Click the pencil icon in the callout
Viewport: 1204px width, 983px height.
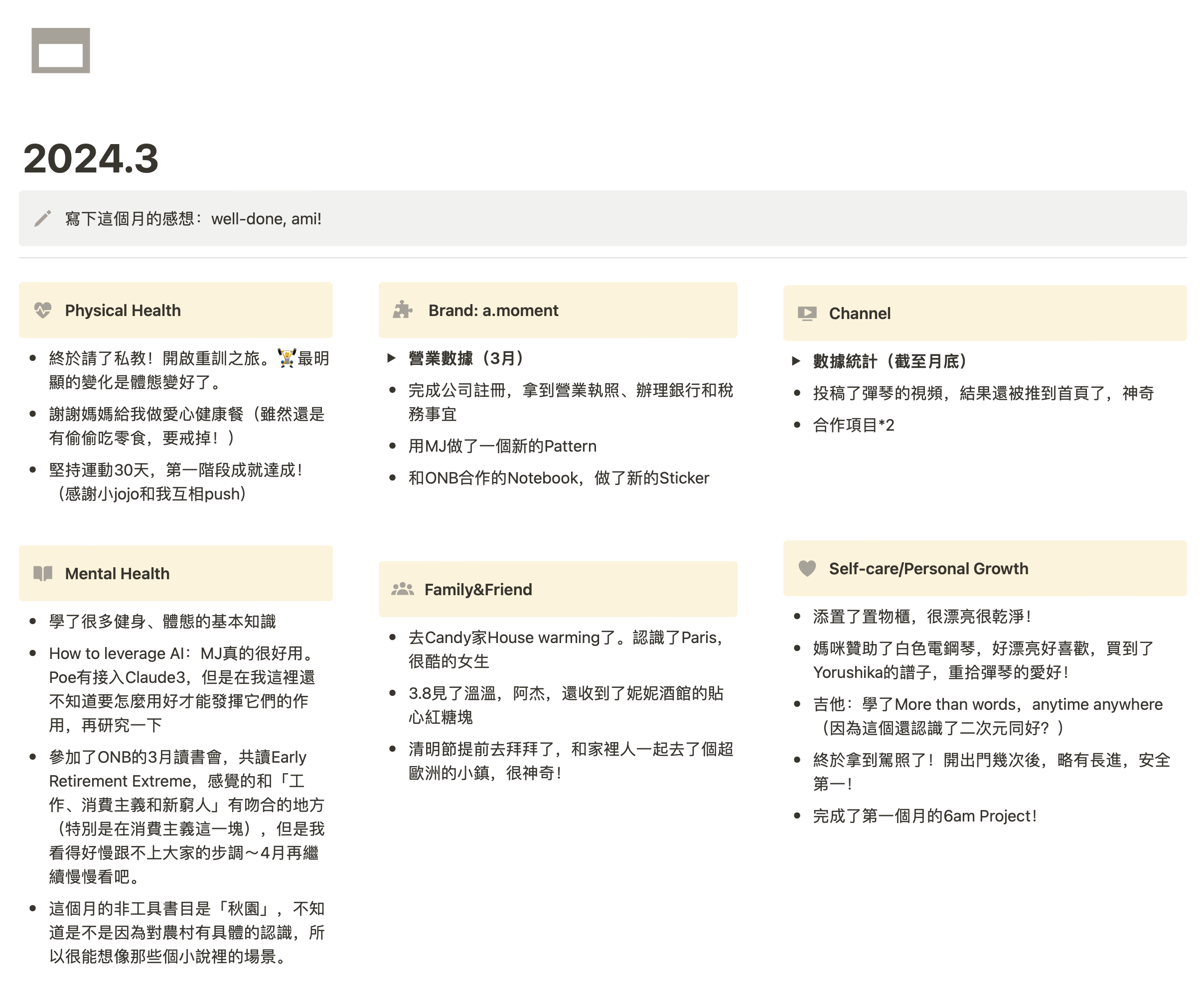[42, 218]
